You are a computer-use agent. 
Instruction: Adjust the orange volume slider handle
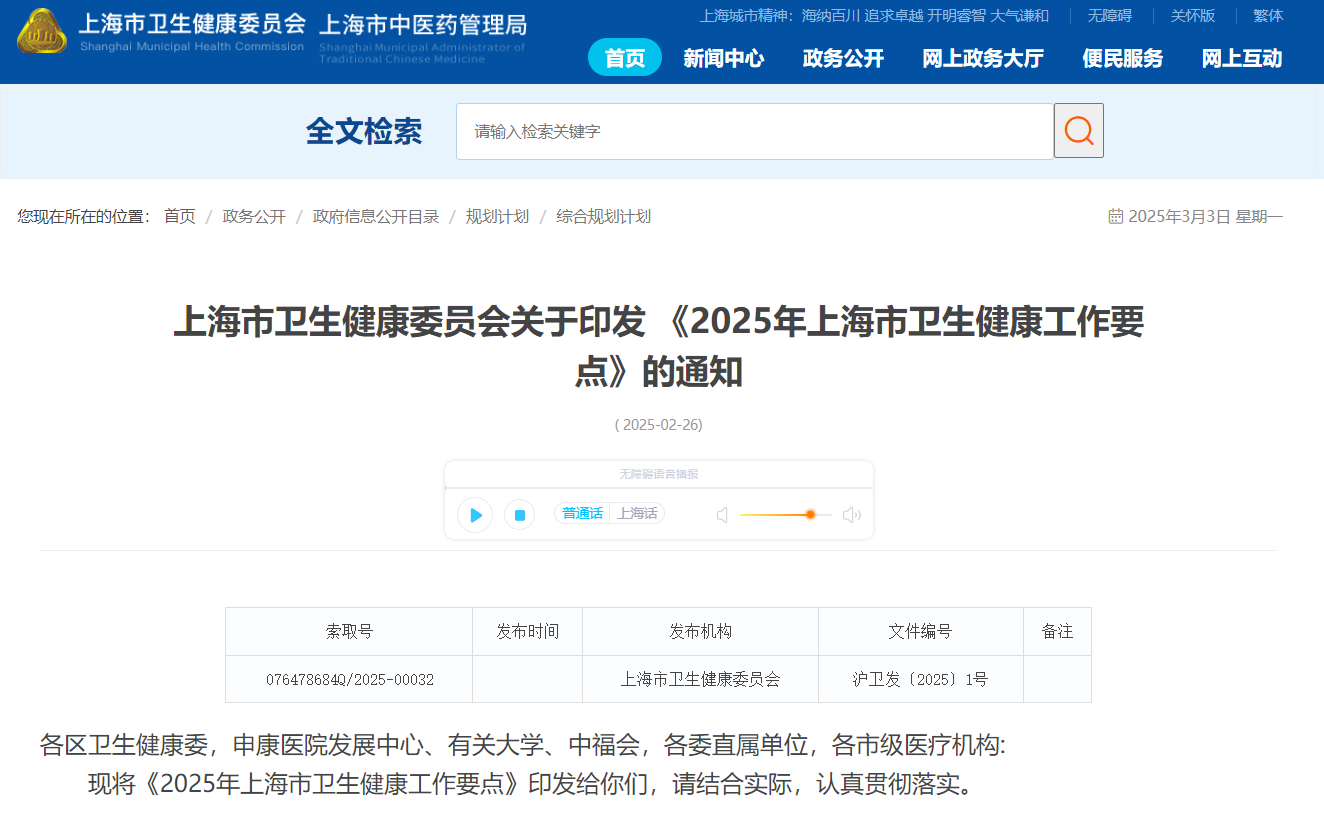810,514
